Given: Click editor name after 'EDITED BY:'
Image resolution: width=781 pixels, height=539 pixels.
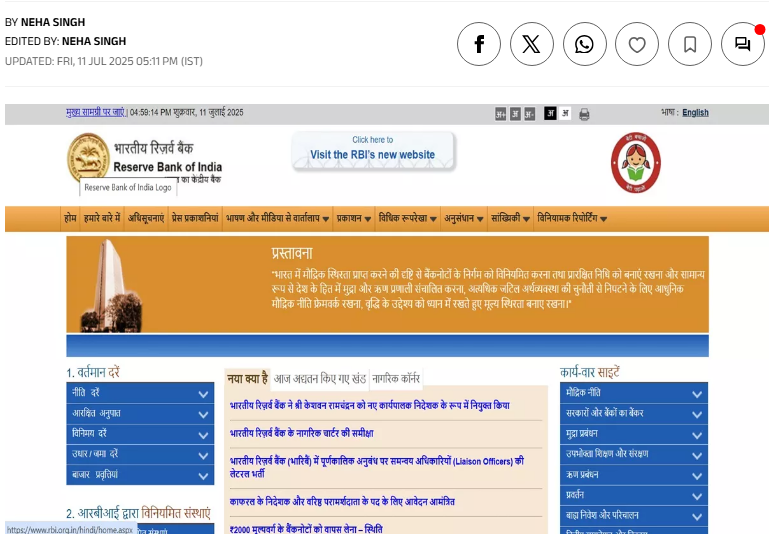Looking at the screenshot, I should coord(94,41).
